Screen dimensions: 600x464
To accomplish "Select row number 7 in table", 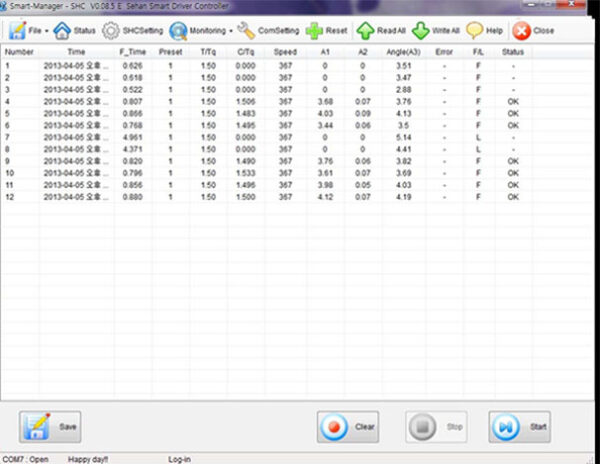I will coord(8,136).
